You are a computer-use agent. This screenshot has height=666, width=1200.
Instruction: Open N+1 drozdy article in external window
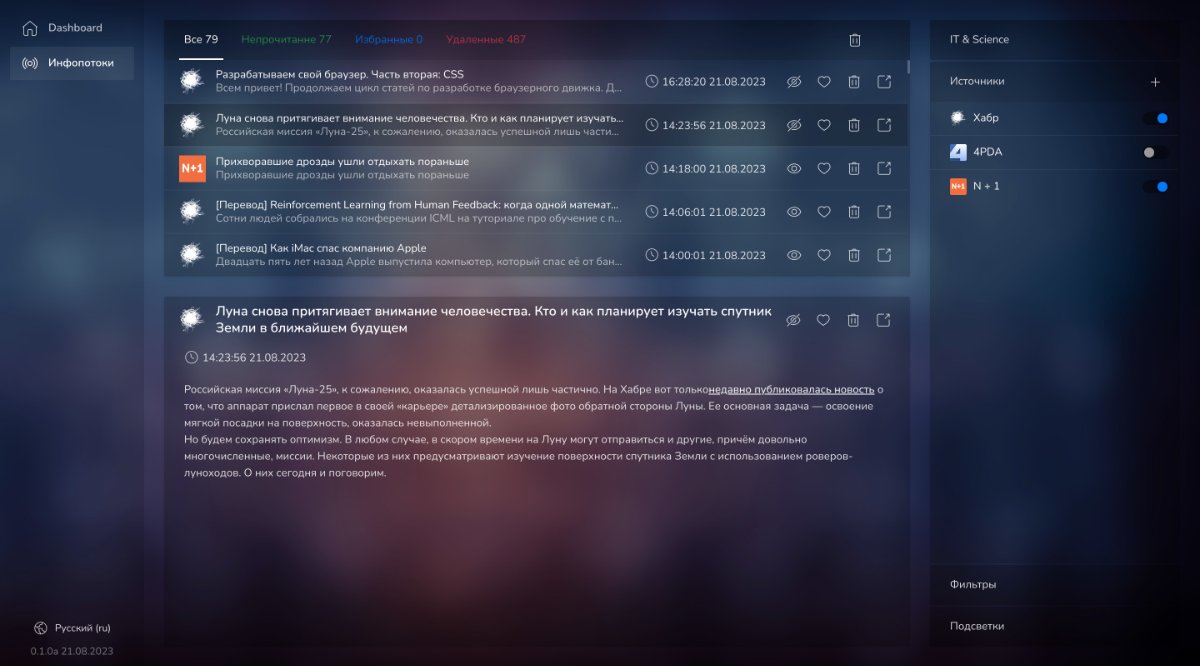pos(884,169)
